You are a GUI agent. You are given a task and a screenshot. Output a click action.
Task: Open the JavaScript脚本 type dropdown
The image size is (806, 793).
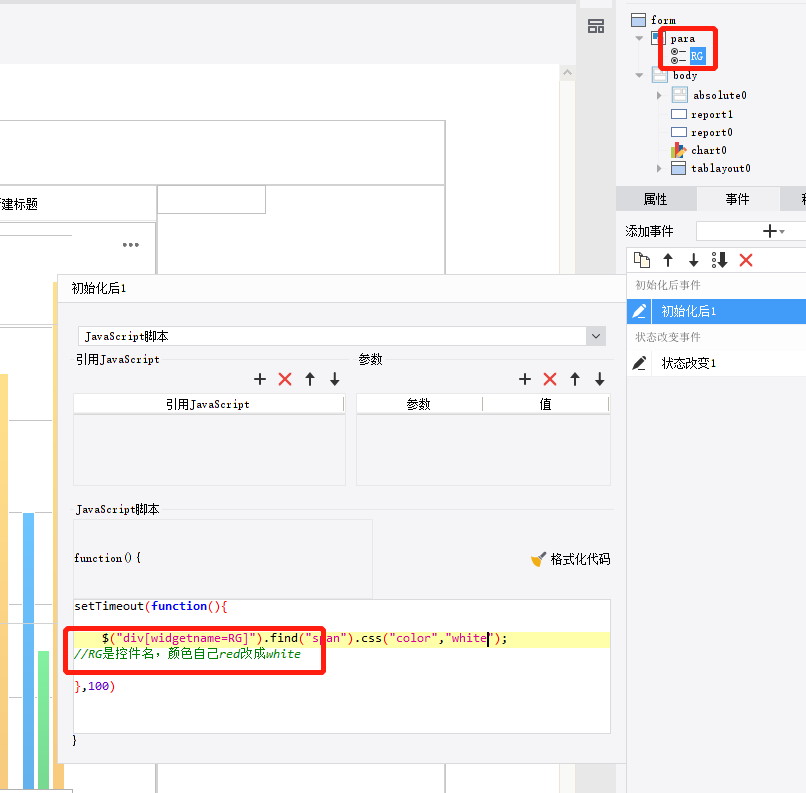(596, 336)
